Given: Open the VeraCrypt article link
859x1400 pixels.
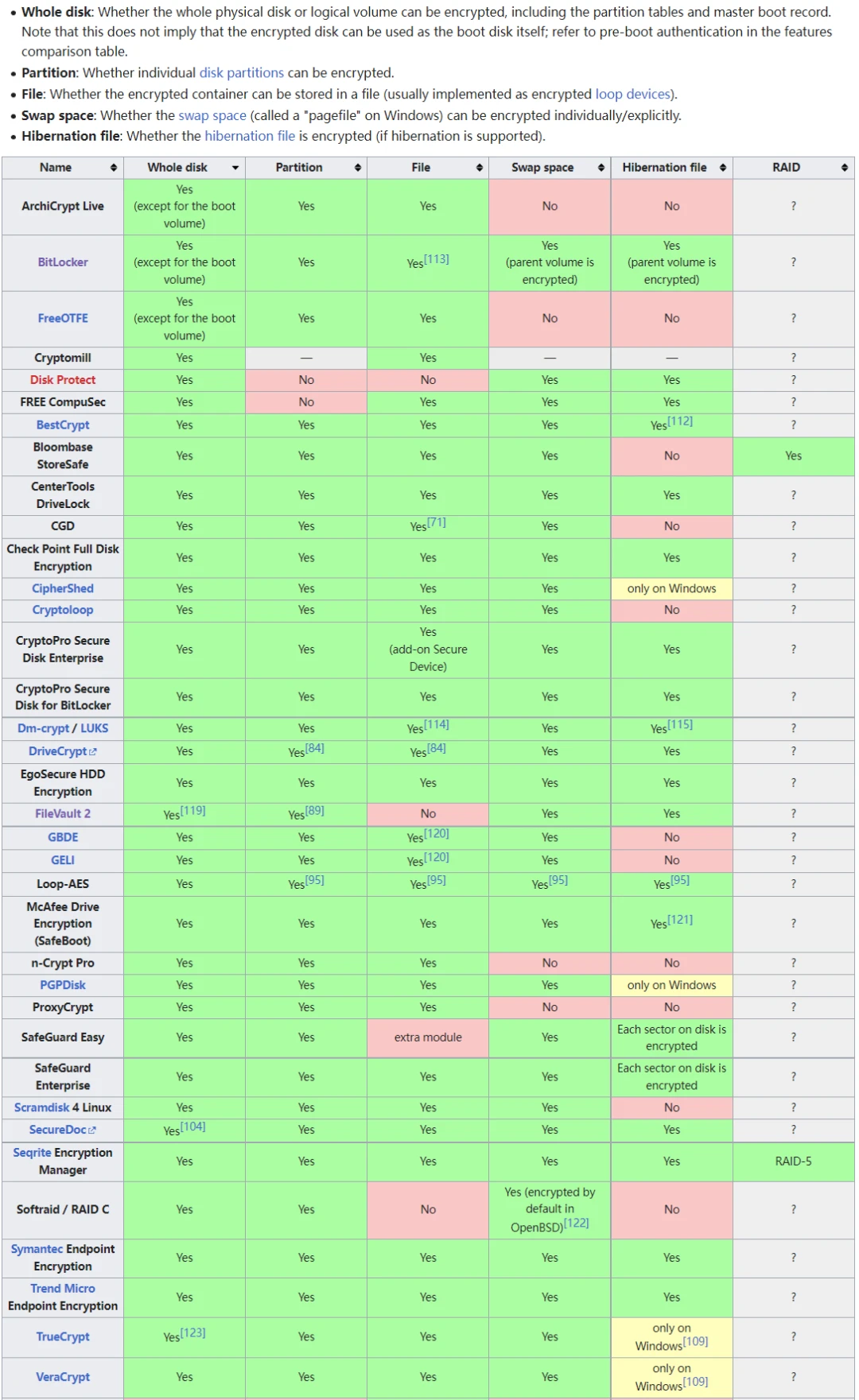Looking at the screenshot, I should pos(63,1377).
